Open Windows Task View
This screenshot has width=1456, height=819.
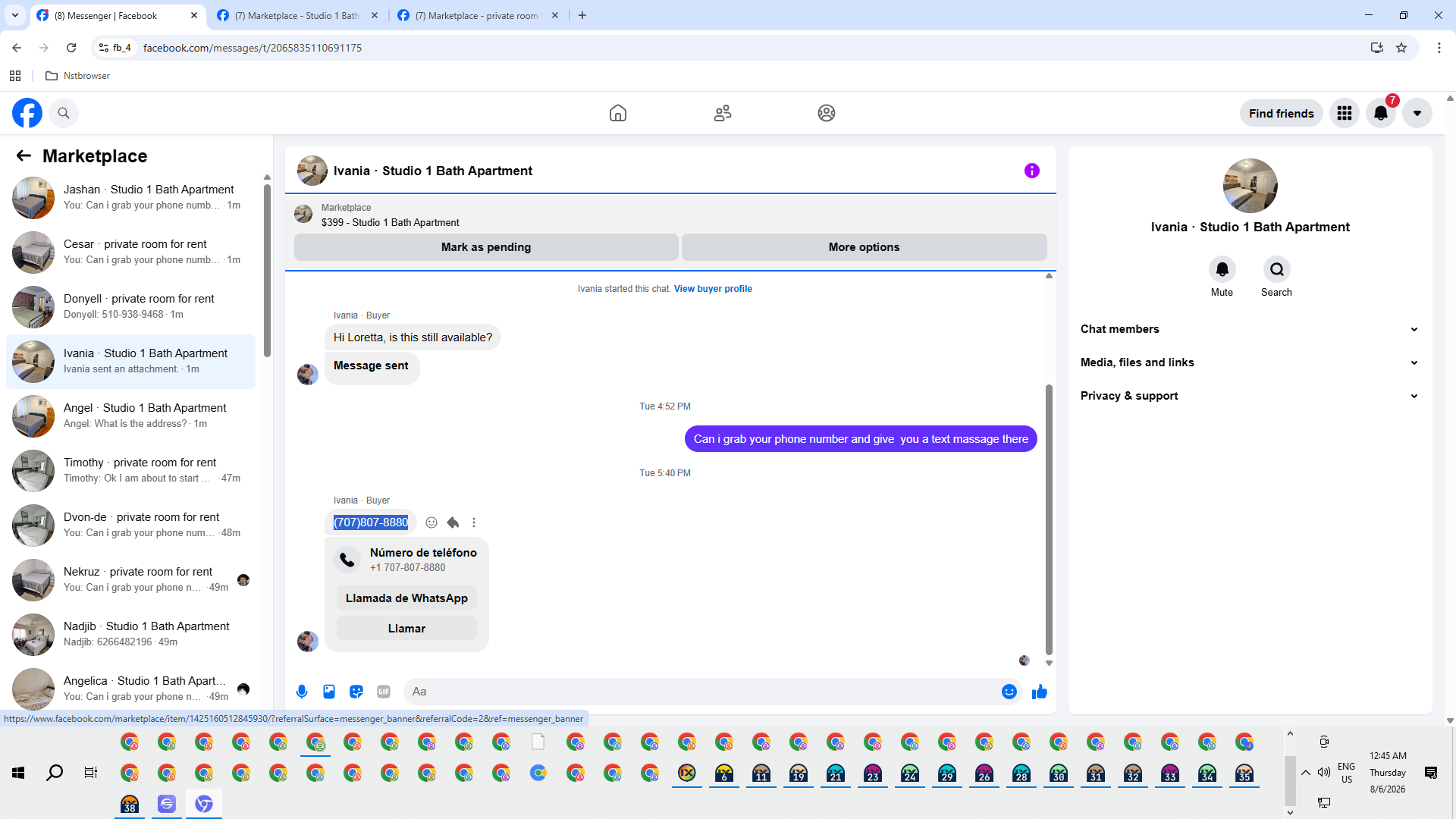[x=91, y=773]
